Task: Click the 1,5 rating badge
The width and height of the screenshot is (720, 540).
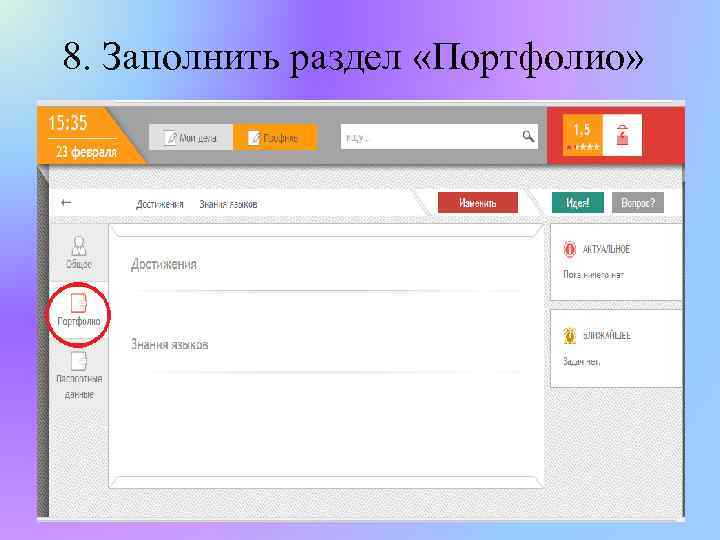Action: [x=582, y=135]
